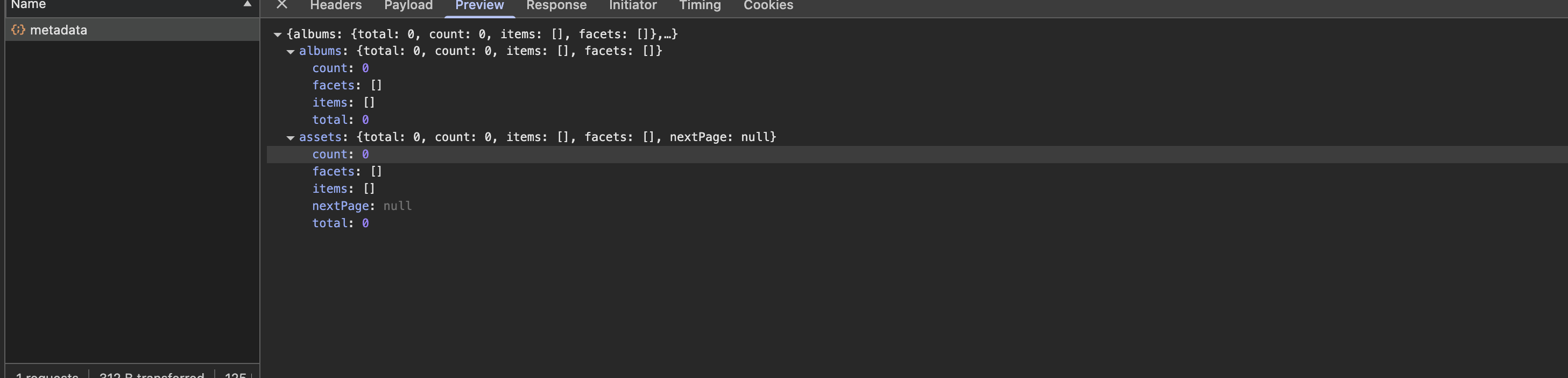Collapse the root JSON object

point(278,34)
